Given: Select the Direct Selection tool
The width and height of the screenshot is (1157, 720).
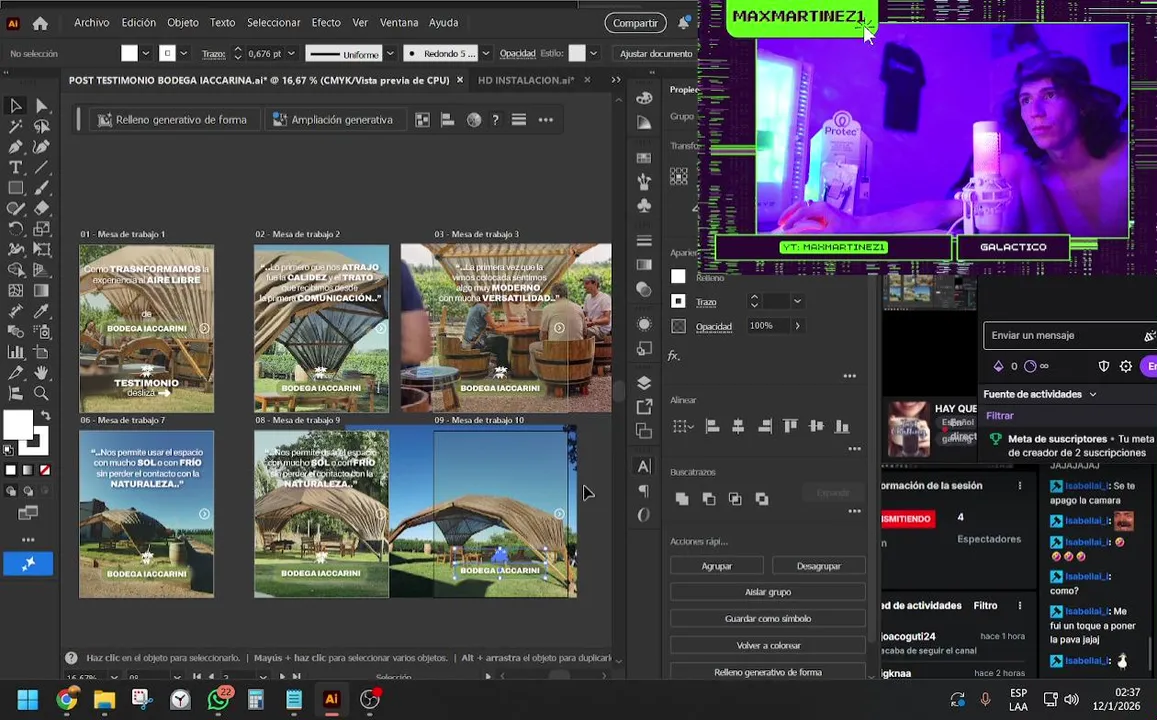Looking at the screenshot, I should 41,105.
